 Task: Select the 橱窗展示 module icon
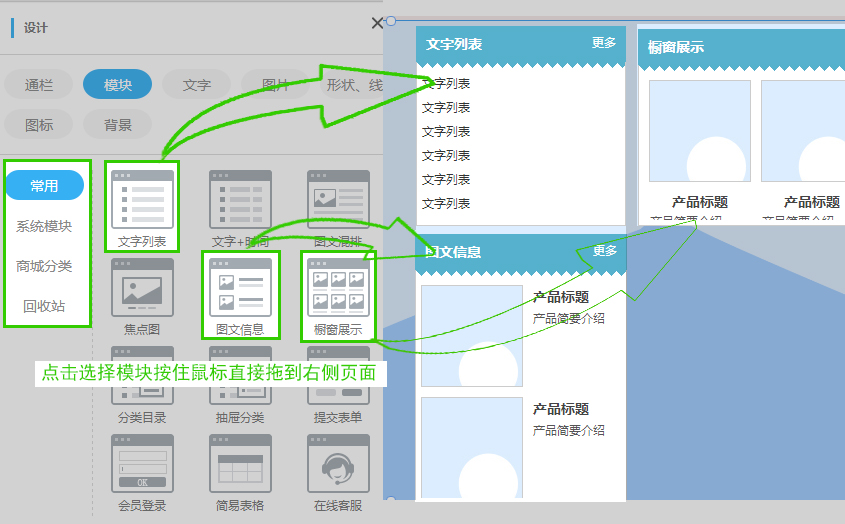[x=338, y=289]
